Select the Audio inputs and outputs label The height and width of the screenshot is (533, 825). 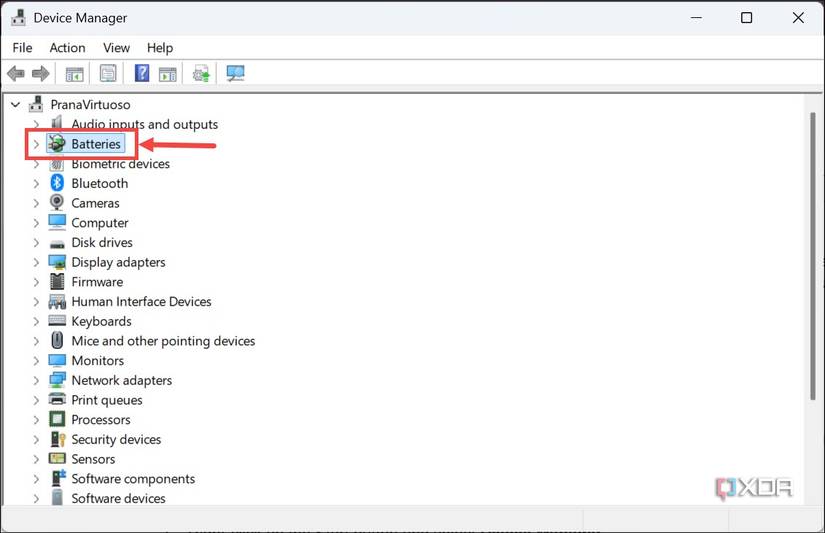tap(145, 124)
